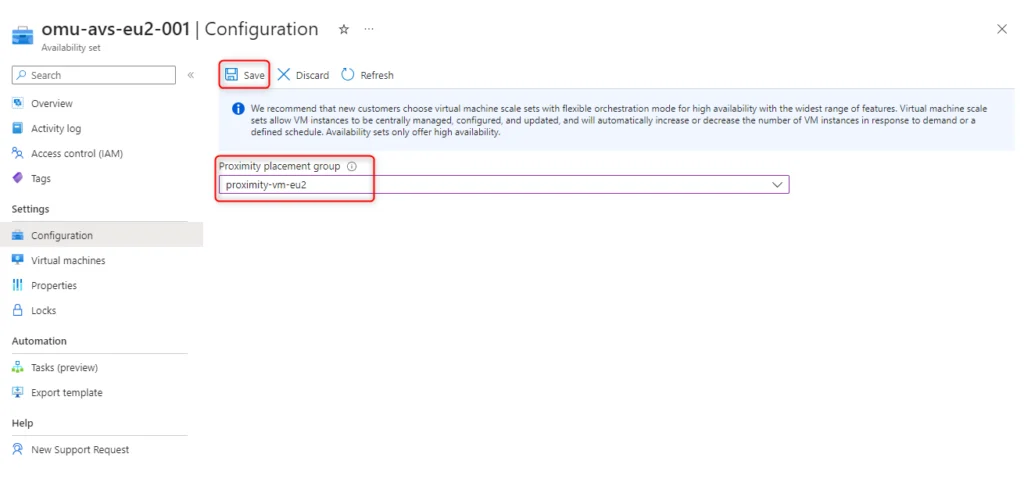Image resolution: width=1024 pixels, height=486 pixels.
Task: Select Virtual machines in the sidebar
Action: [x=68, y=260]
